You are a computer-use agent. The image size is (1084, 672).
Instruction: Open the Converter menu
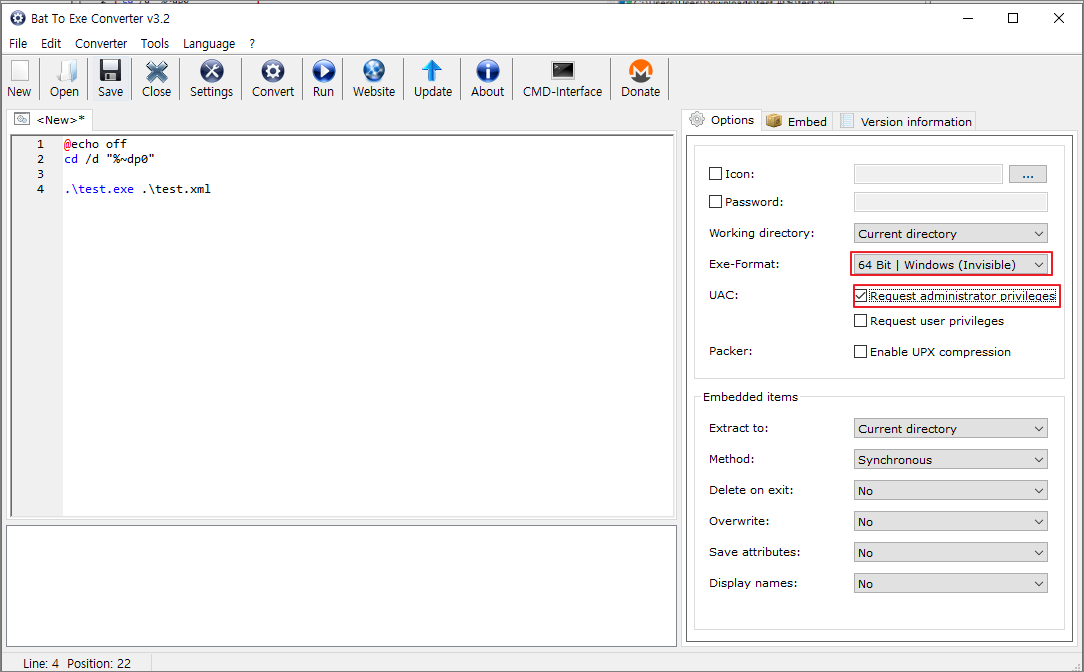pos(101,44)
